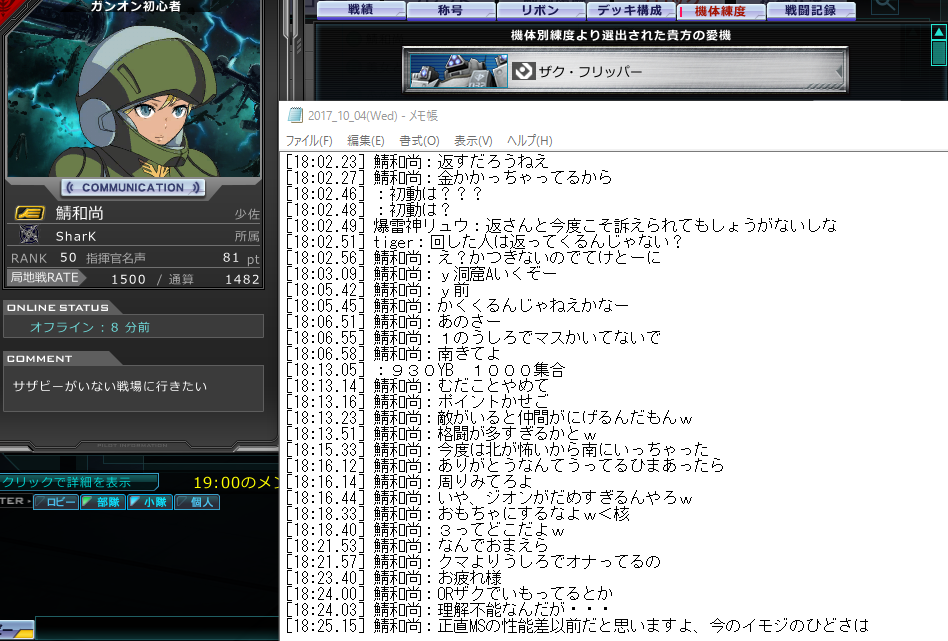The width and height of the screenshot is (948, 641).
Task: Open the ファイル(F) menu in Notepad
Action: pyautogui.click(x=309, y=141)
